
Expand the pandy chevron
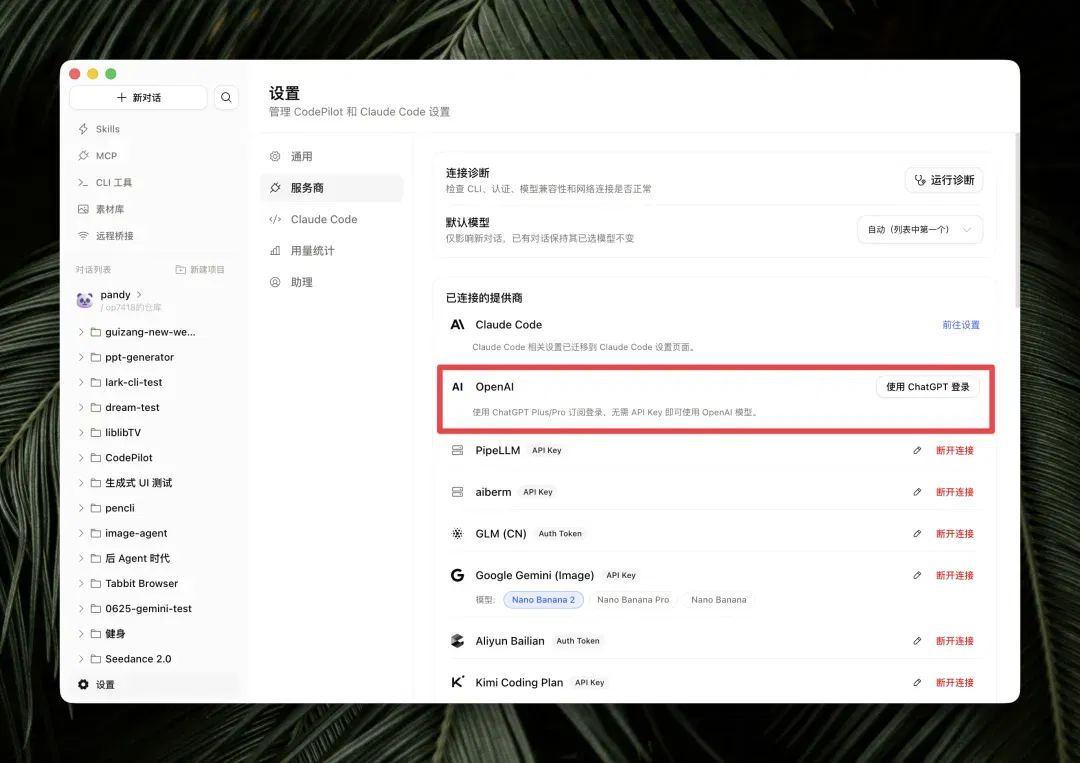(x=139, y=295)
